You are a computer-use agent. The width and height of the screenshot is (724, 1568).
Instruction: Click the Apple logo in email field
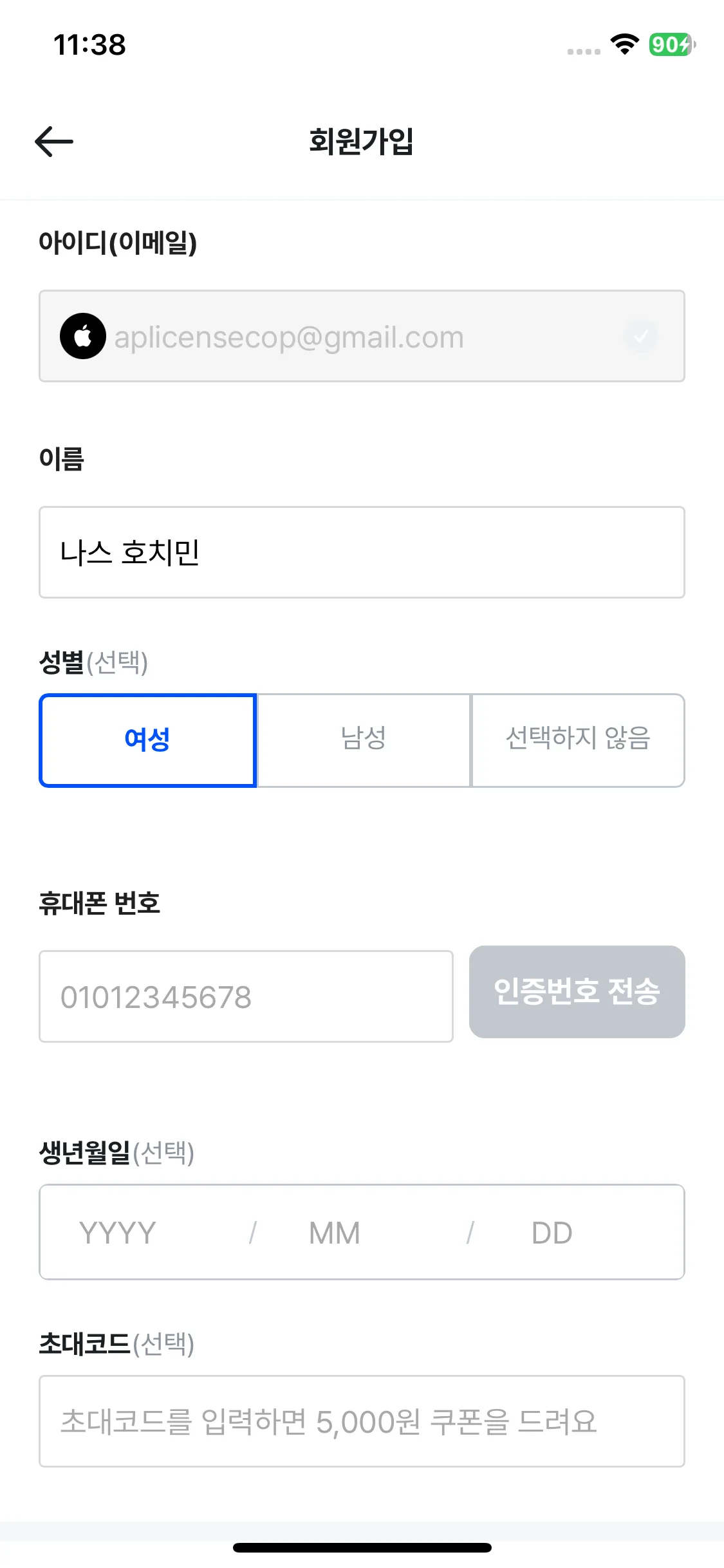[x=83, y=336]
